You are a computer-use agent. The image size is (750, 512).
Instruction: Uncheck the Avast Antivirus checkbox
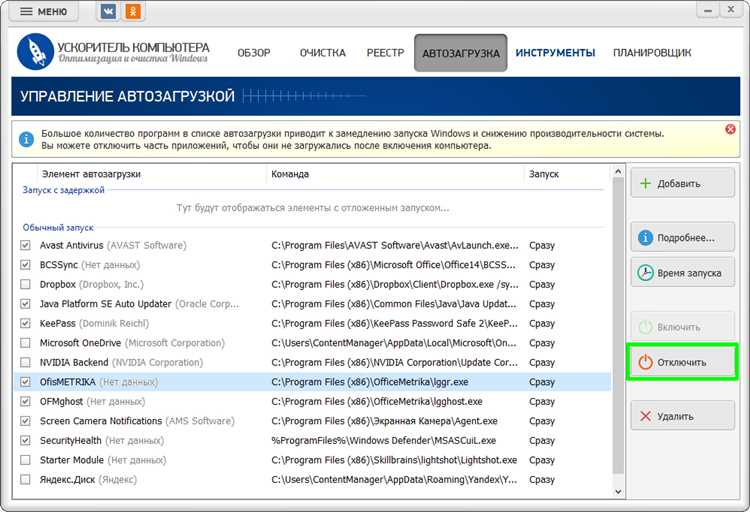[25, 245]
